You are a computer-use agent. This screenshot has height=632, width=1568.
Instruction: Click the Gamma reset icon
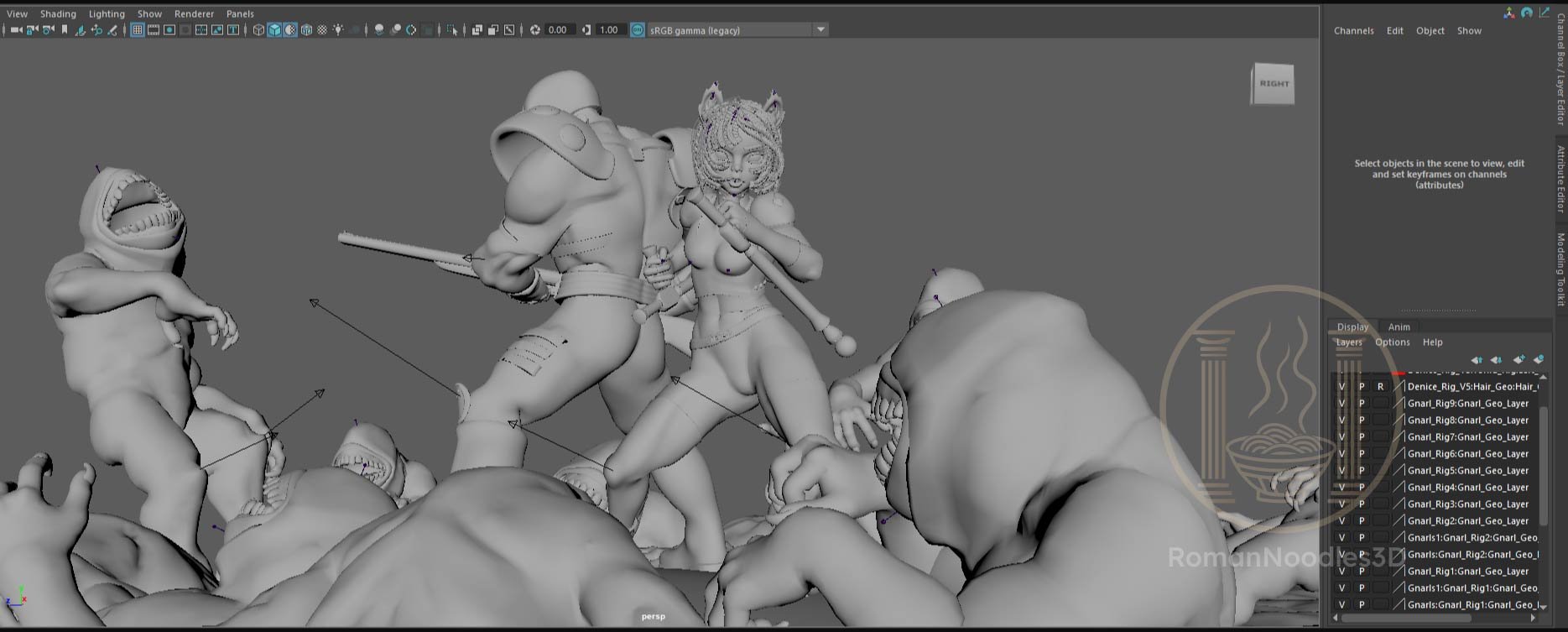(x=586, y=29)
